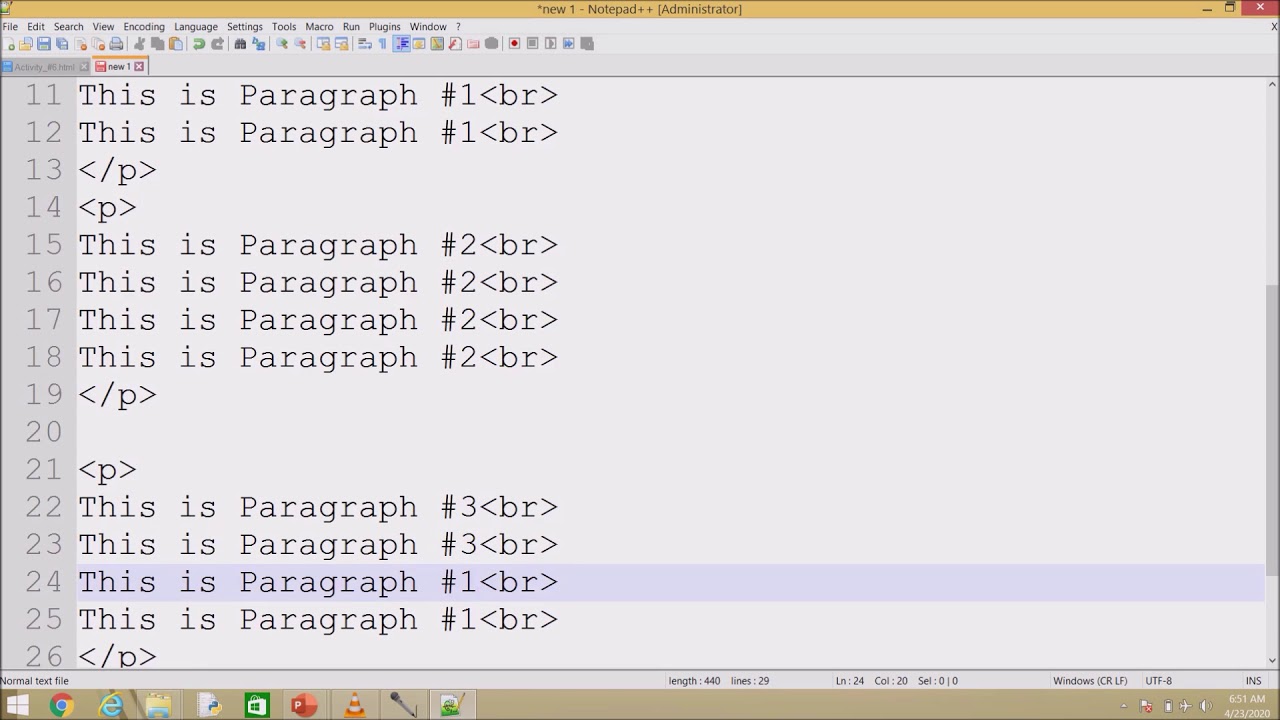Open VLC media player from taskbar
1280x720 pixels.
point(354,706)
